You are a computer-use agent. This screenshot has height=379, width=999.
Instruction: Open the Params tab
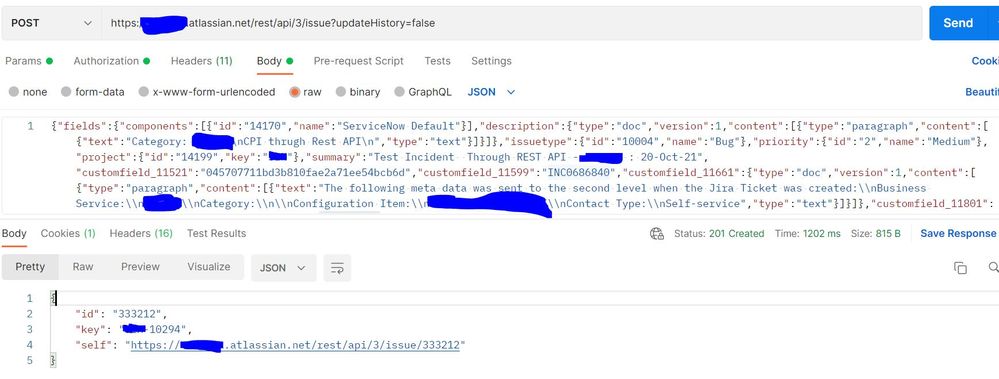[29, 61]
